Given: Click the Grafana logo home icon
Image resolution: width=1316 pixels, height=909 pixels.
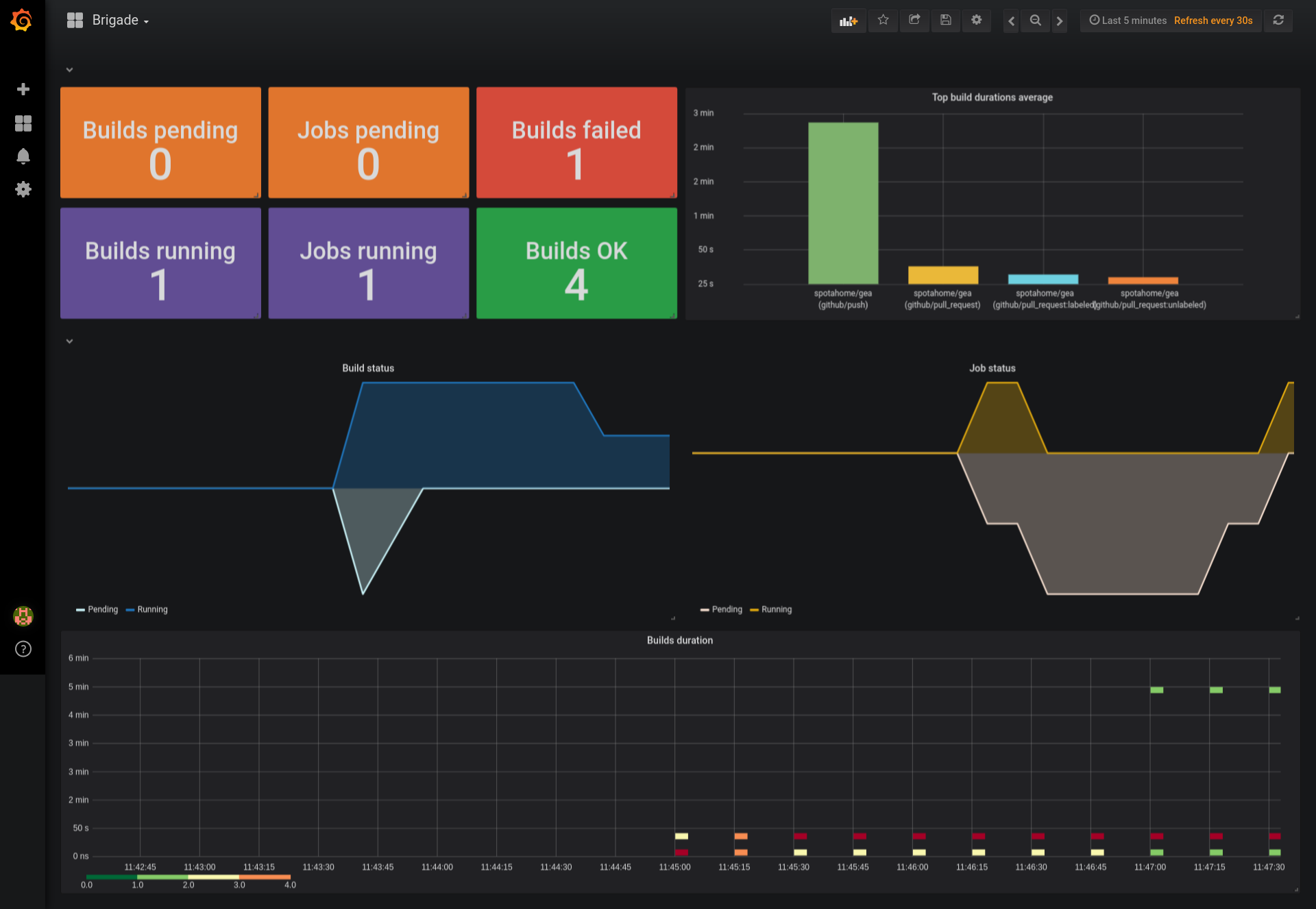Looking at the screenshot, I should click(22, 21).
